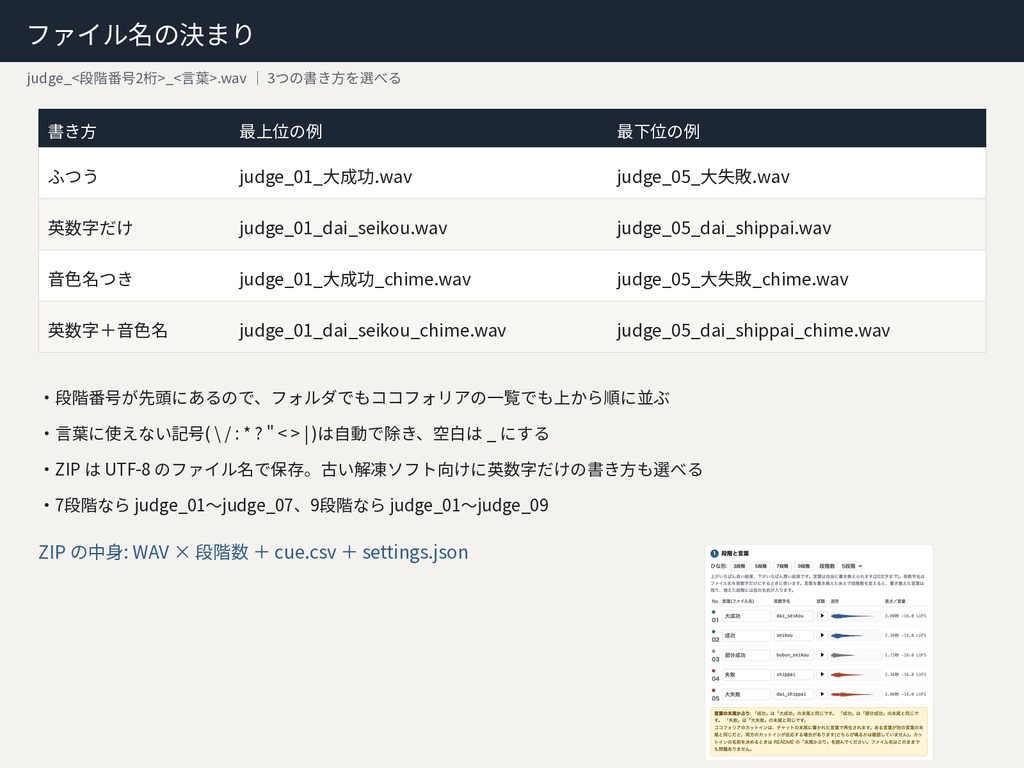The height and width of the screenshot is (768, 1024).
Task: Click the 最下位の例 column header
Action: (658, 131)
